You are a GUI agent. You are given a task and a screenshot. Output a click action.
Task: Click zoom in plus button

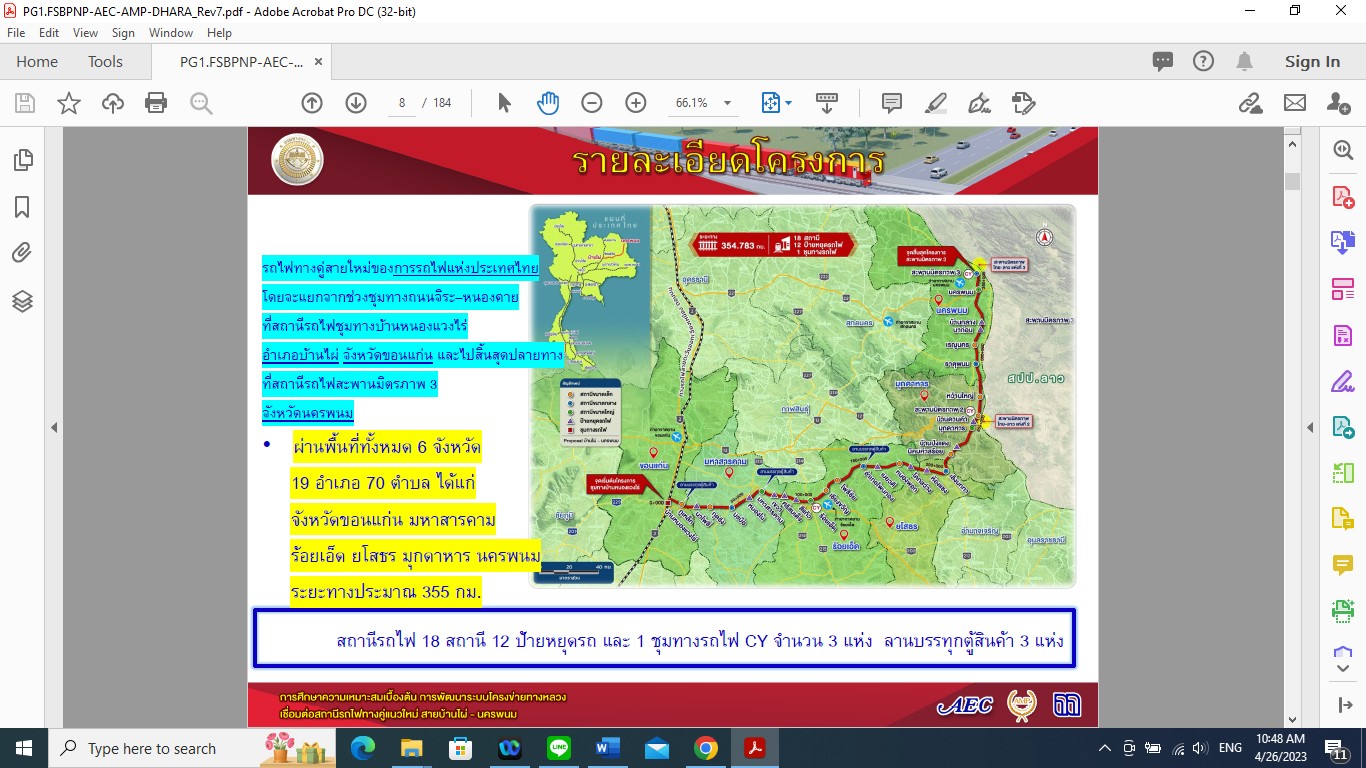636,103
